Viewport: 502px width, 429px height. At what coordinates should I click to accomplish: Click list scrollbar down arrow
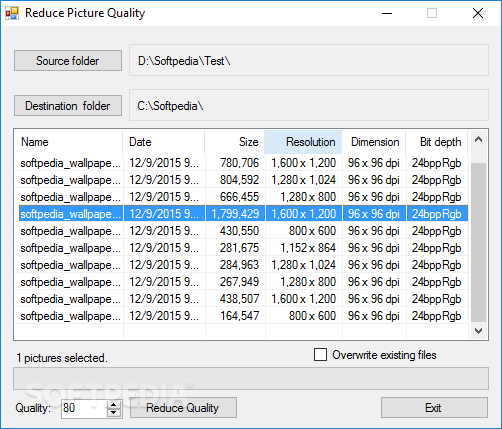point(478,331)
